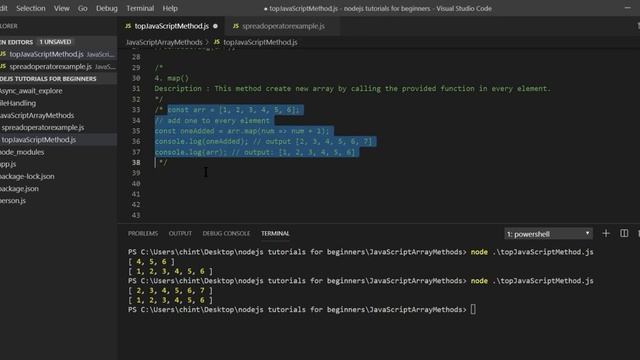Expand the fileHandling folder

click(x=58, y=103)
